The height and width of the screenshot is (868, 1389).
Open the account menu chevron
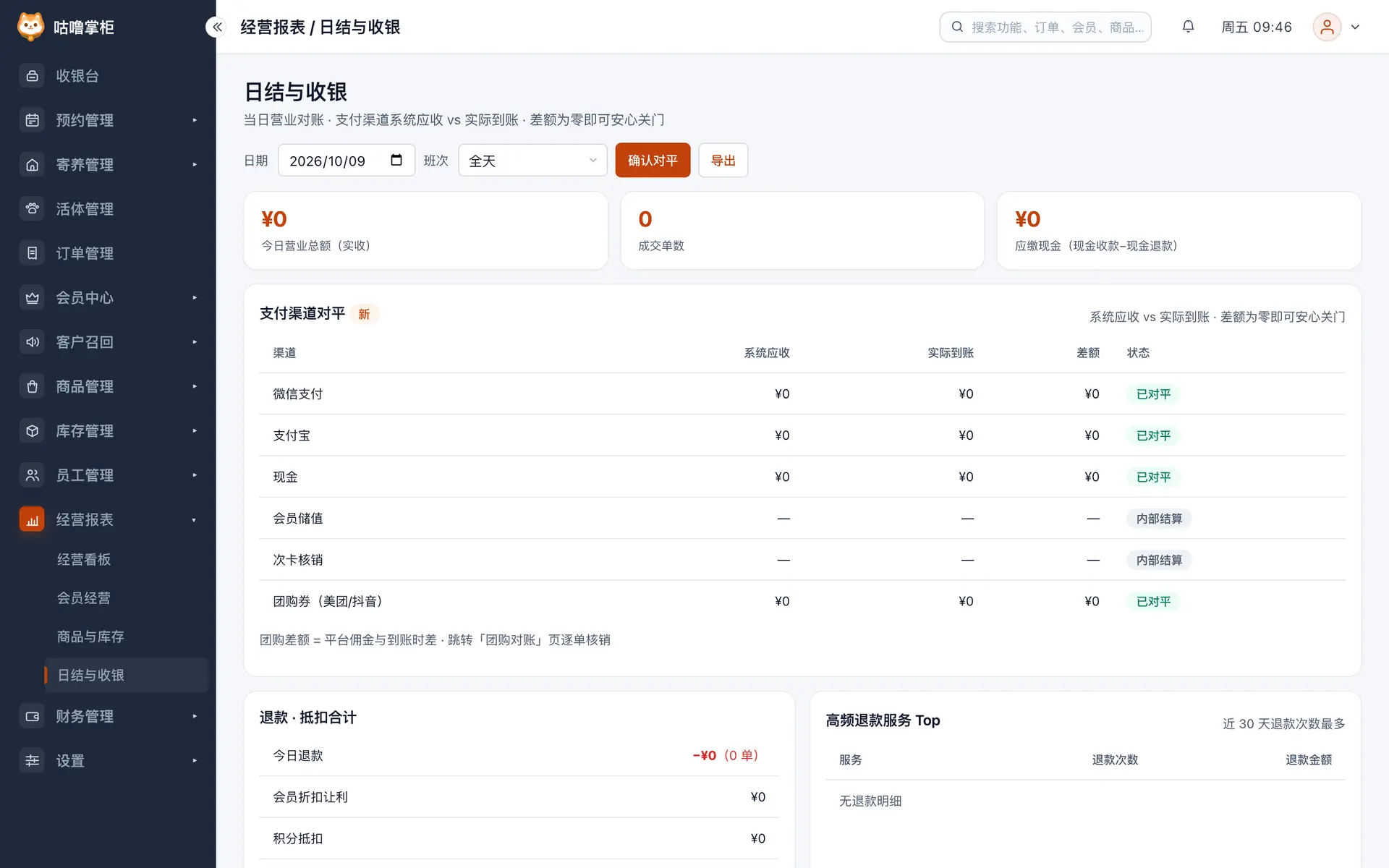(x=1355, y=27)
